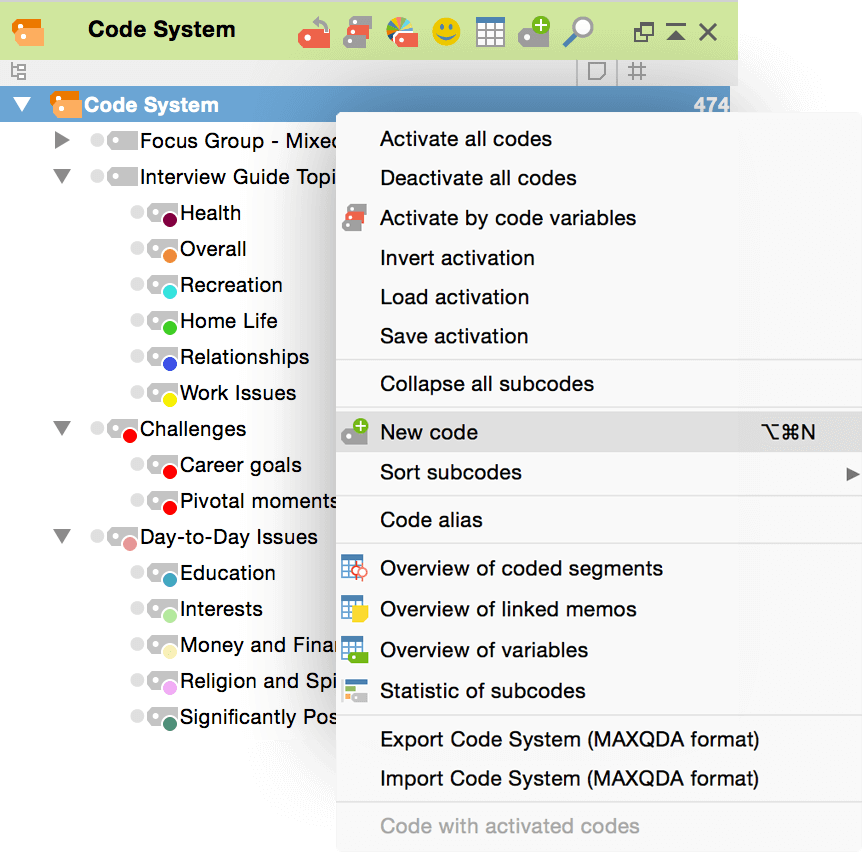Undock the Code System window
This screenshot has height=852, width=862.
pyautogui.click(x=644, y=32)
